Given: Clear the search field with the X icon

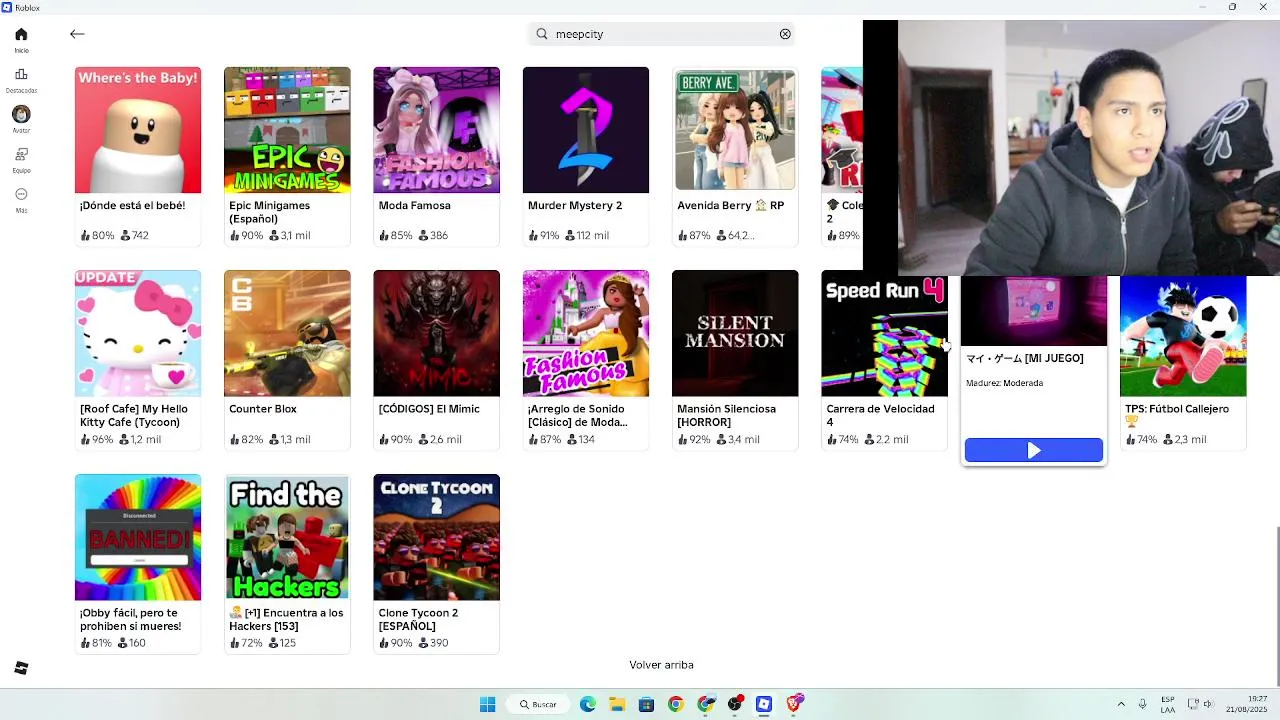Looking at the screenshot, I should pyautogui.click(x=785, y=34).
